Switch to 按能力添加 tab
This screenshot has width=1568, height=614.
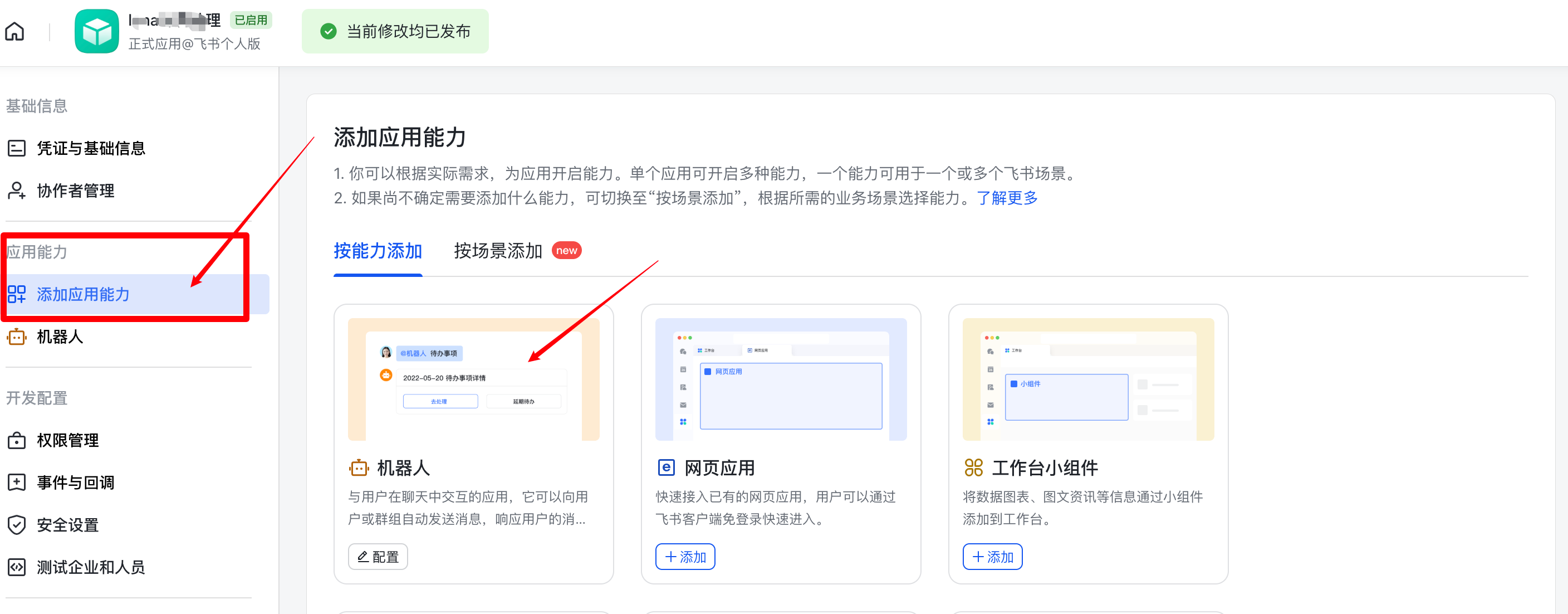pyautogui.click(x=378, y=251)
